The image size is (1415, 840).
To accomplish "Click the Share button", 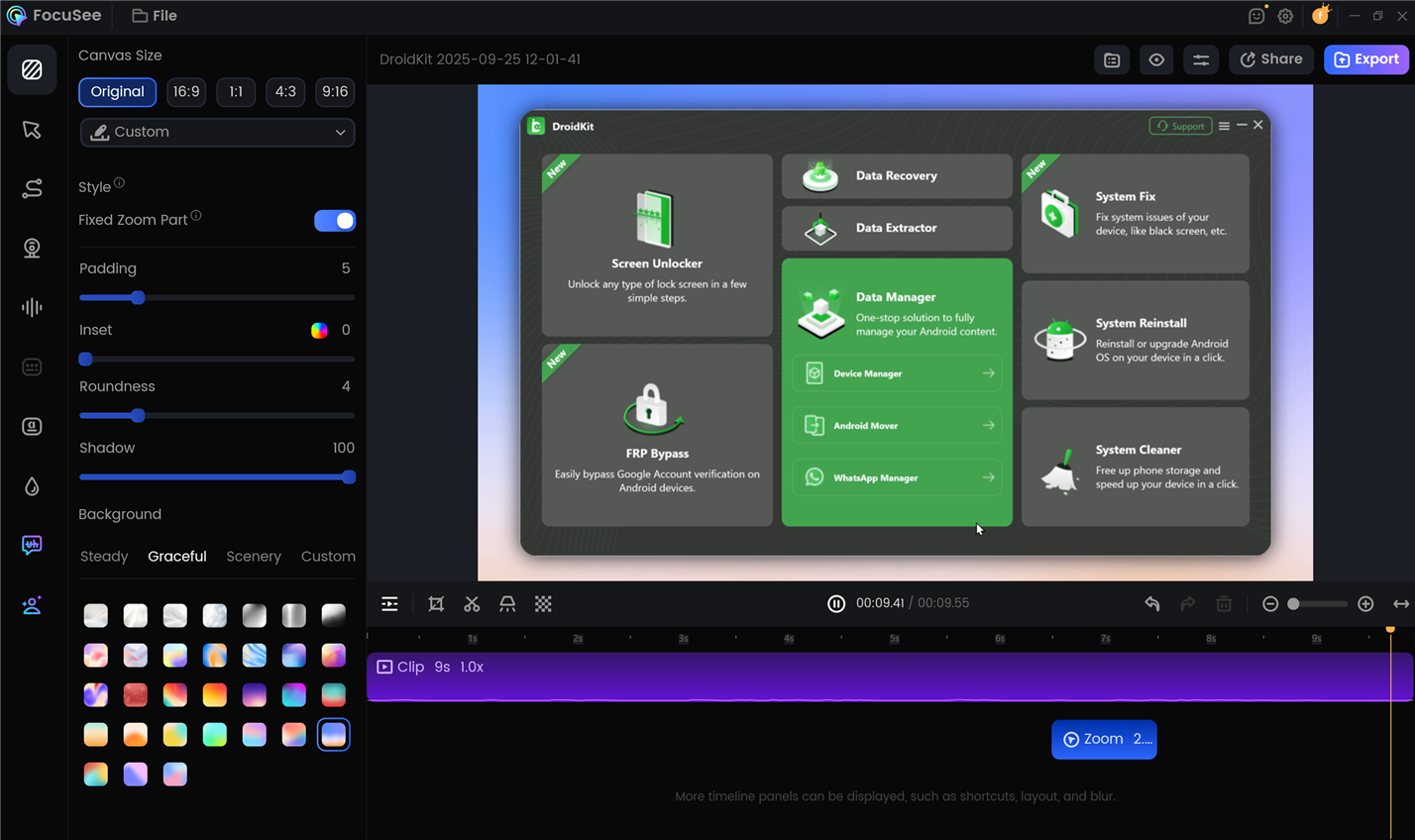I will click(1271, 59).
